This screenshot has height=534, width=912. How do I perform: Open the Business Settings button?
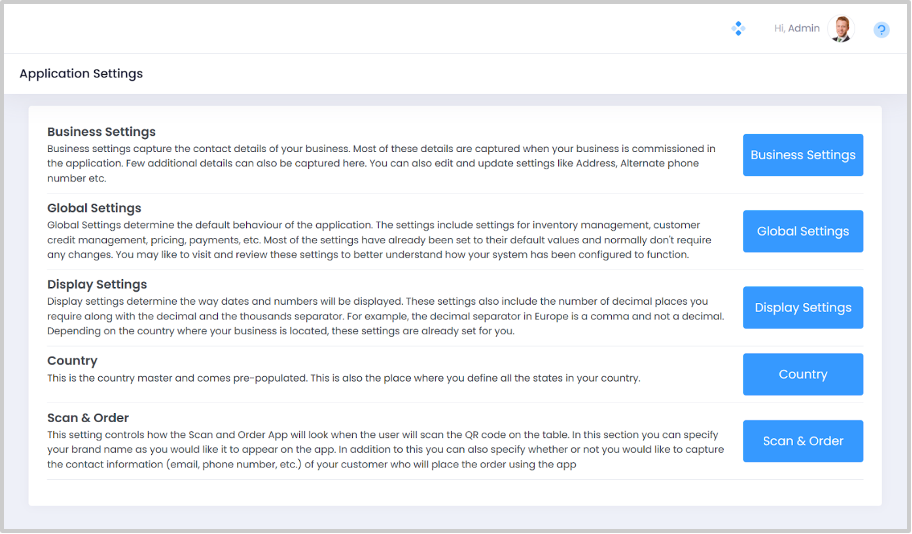(802, 155)
